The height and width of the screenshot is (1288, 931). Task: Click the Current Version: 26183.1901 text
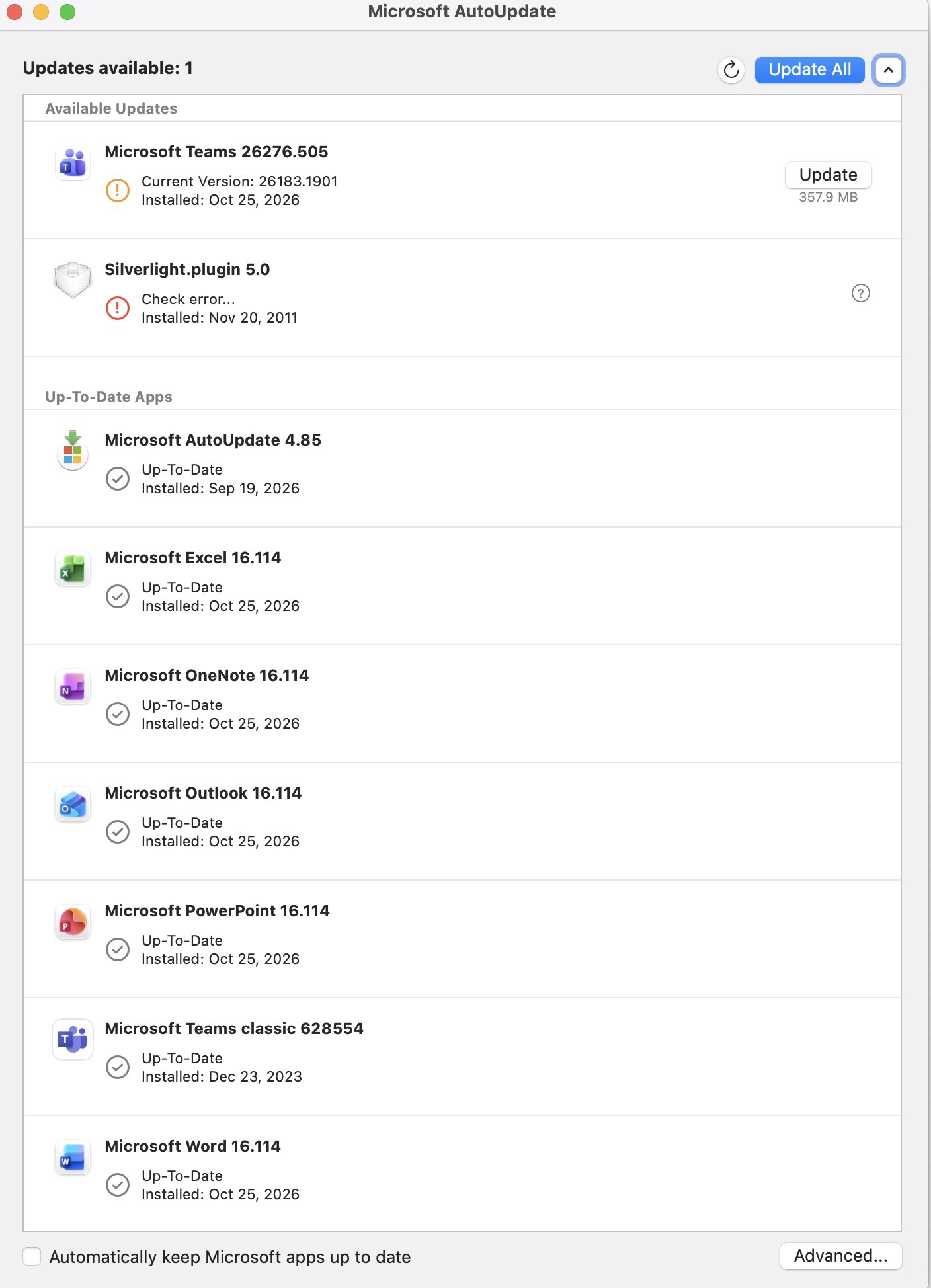239,181
